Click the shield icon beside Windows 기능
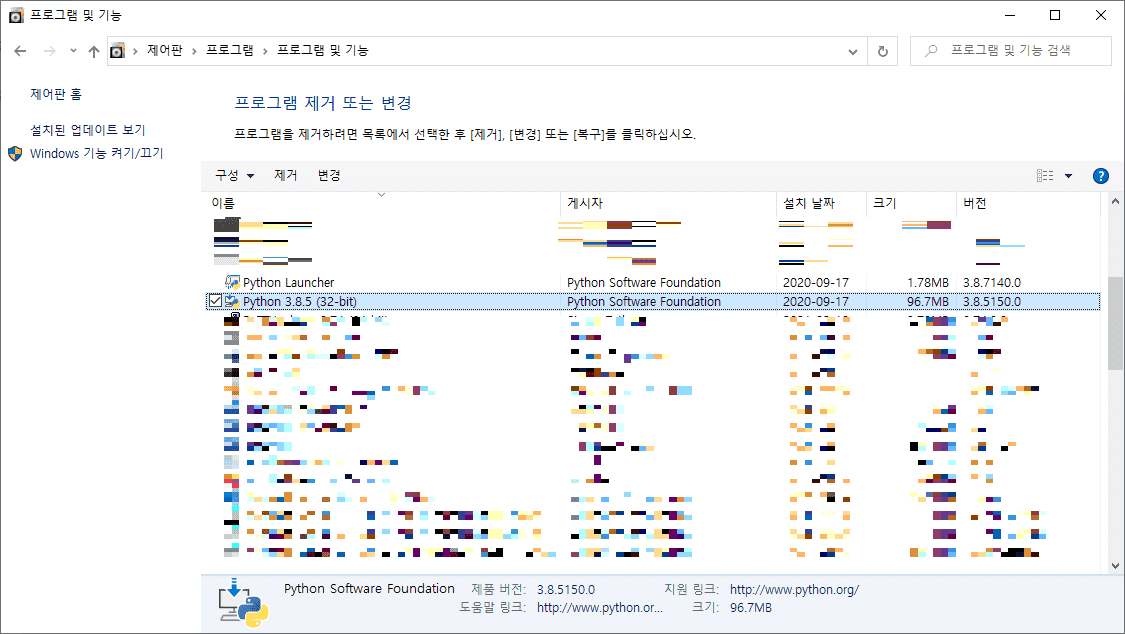Viewport: 1125px width, 634px height. [x=15, y=153]
